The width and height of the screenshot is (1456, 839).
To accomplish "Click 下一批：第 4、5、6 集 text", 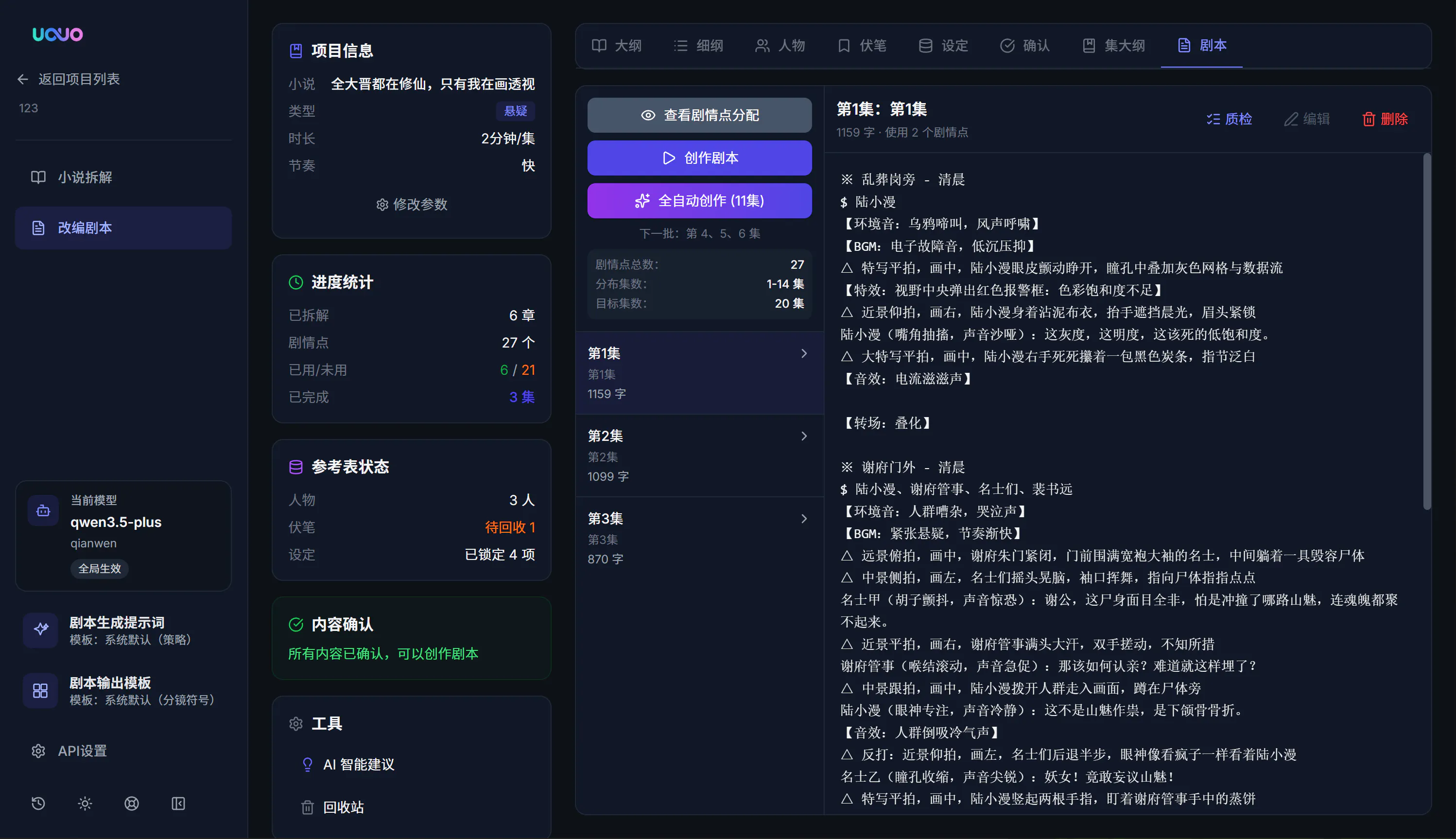I will [x=699, y=233].
